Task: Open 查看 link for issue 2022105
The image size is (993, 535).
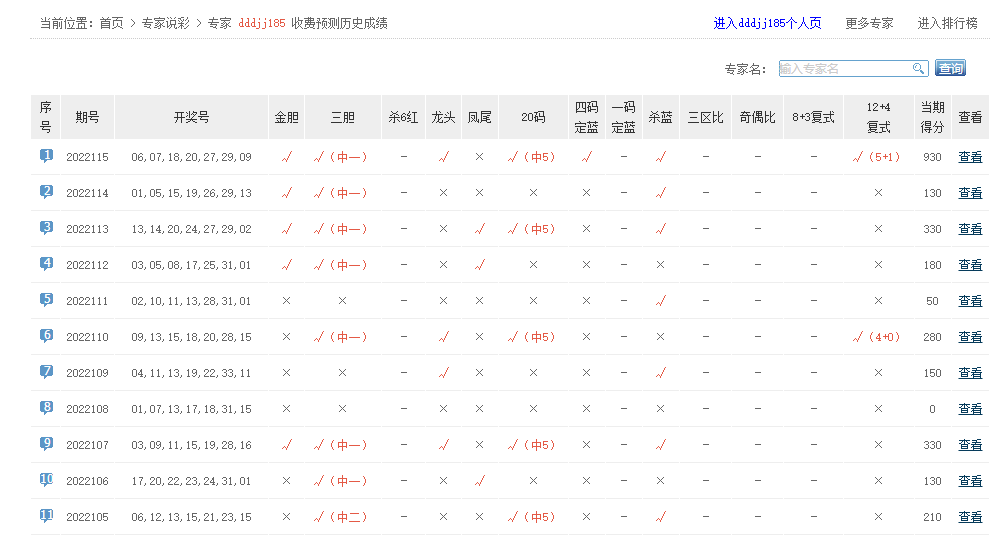Action: 969,517
